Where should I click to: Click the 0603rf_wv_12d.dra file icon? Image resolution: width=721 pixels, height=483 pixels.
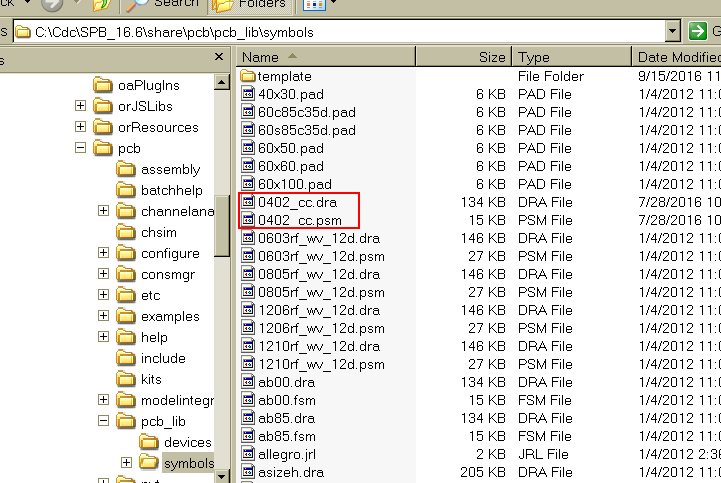click(x=248, y=238)
